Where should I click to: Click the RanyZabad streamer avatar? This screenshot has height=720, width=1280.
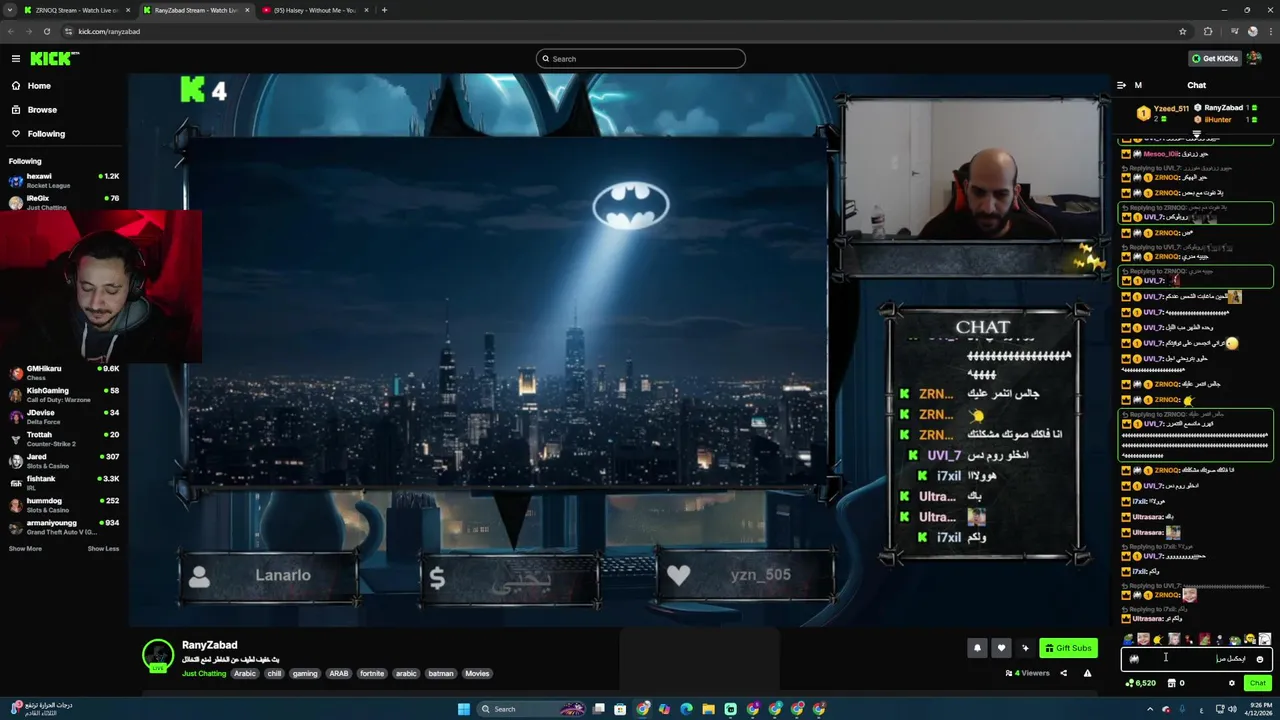coord(158,655)
